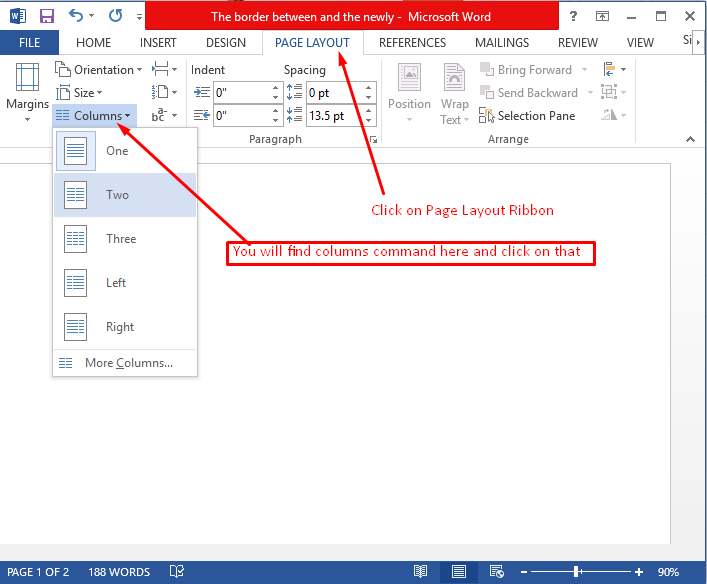This screenshot has width=707, height=584.
Task: Click Send Backward button
Action: pos(529,92)
